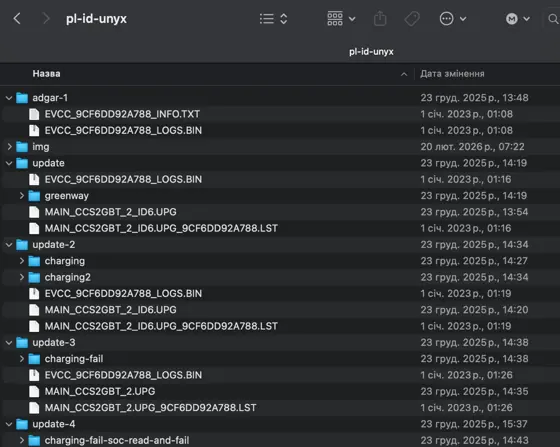Expand the greenway folder
The height and width of the screenshot is (447, 560).
(21, 196)
